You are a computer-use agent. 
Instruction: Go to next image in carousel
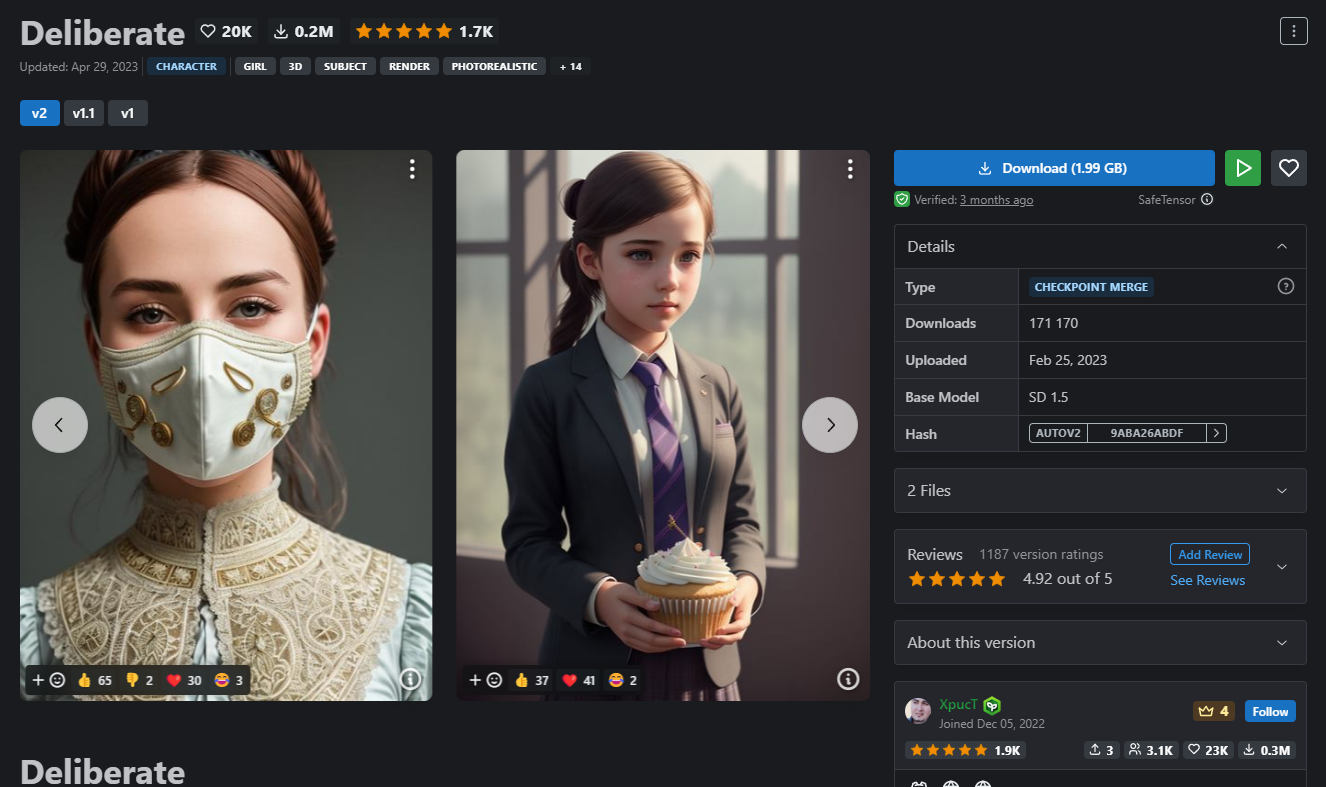[829, 425]
